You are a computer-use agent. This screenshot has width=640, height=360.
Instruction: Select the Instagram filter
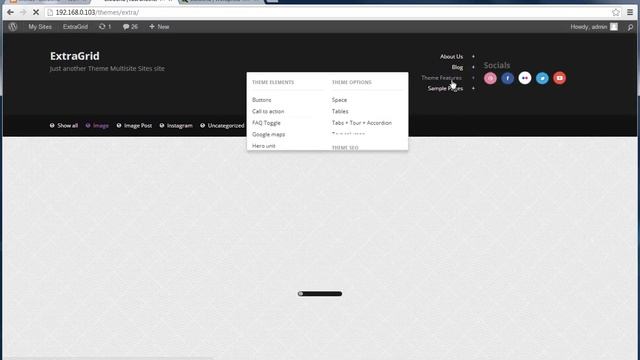click(x=176, y=126)
